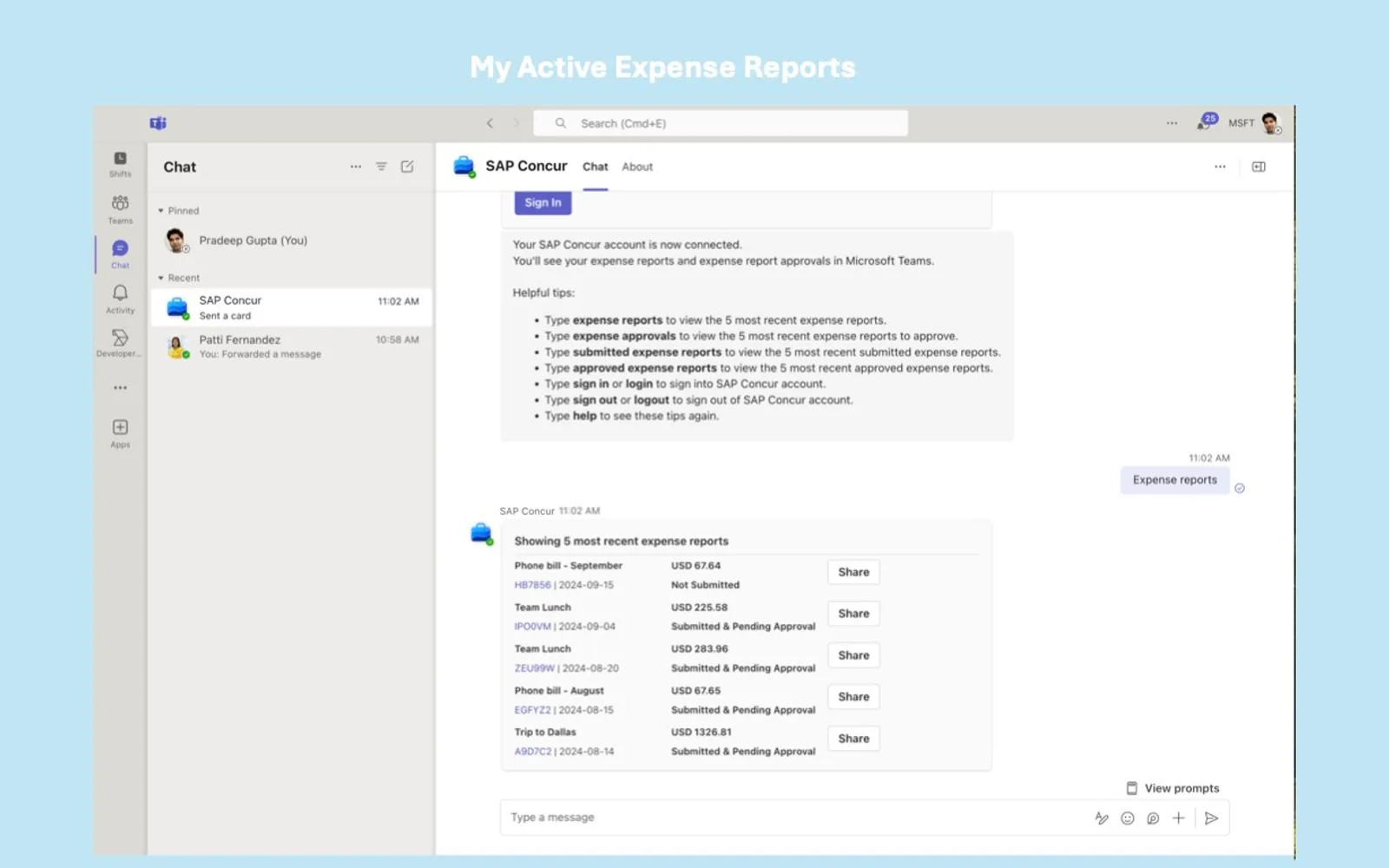The width and height of the screenshot is (1389, 868).
Task: Open report link ZEU99W
Action: click(534, 668)
